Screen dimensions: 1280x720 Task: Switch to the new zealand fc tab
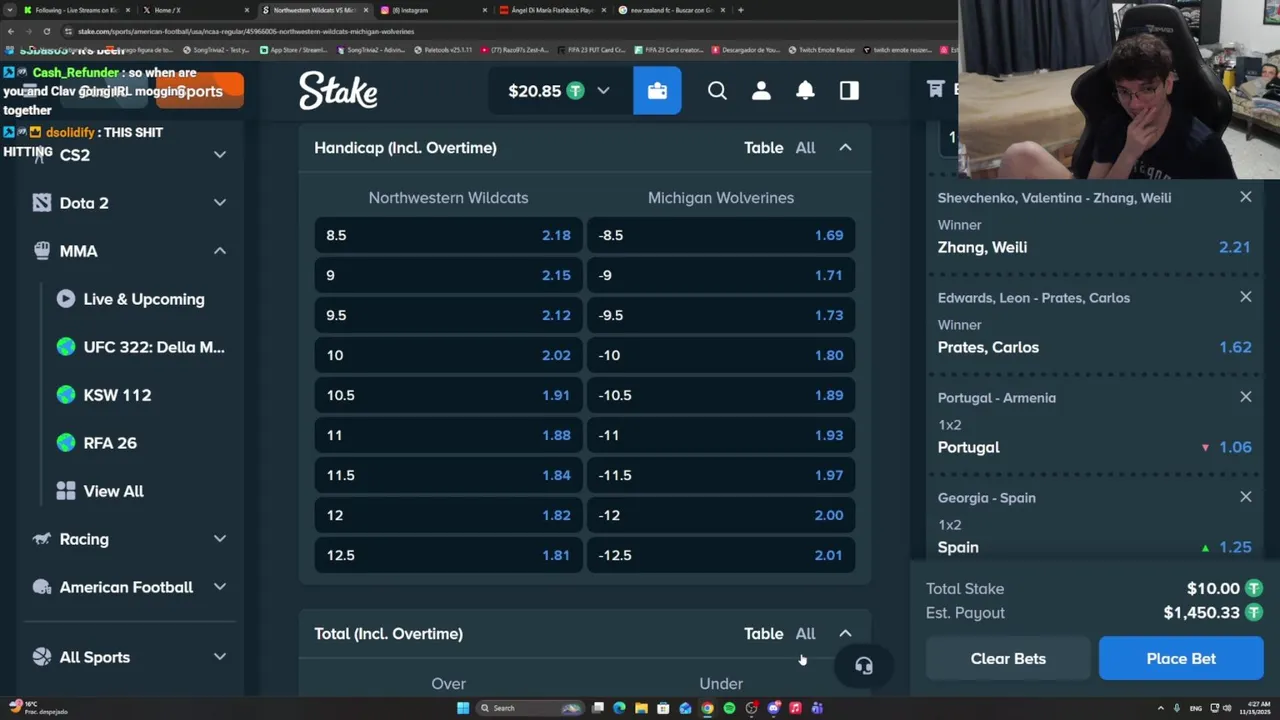pos(672,10)
